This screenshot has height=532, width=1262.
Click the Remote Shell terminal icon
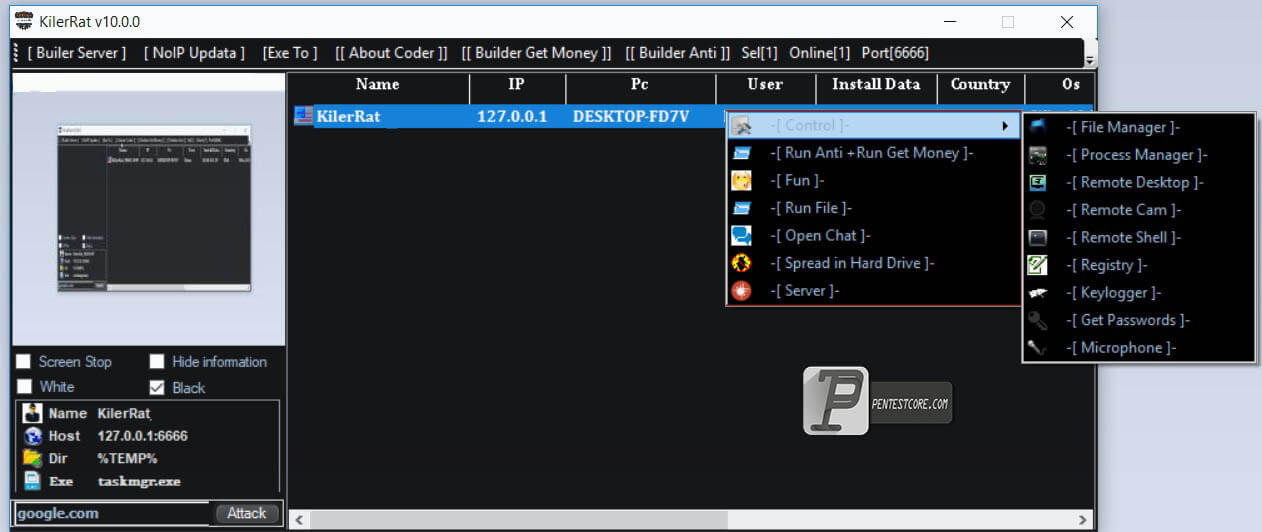click(x=1038, y=238)
